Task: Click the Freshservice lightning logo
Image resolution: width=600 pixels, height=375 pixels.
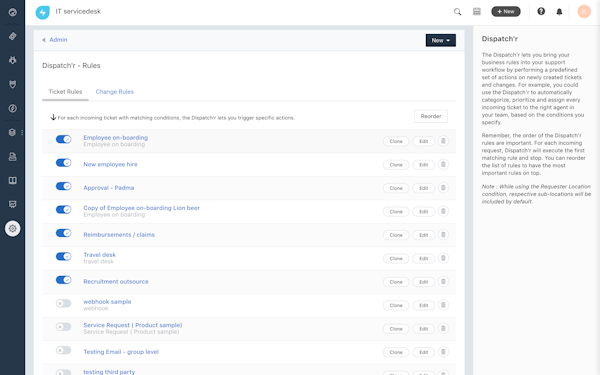Action: coord(42,12)
